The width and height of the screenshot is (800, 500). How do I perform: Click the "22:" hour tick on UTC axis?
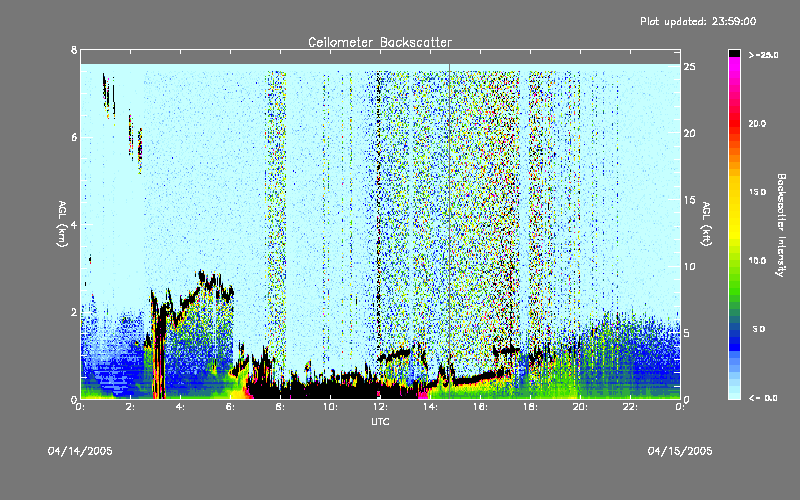pos(630,407)
